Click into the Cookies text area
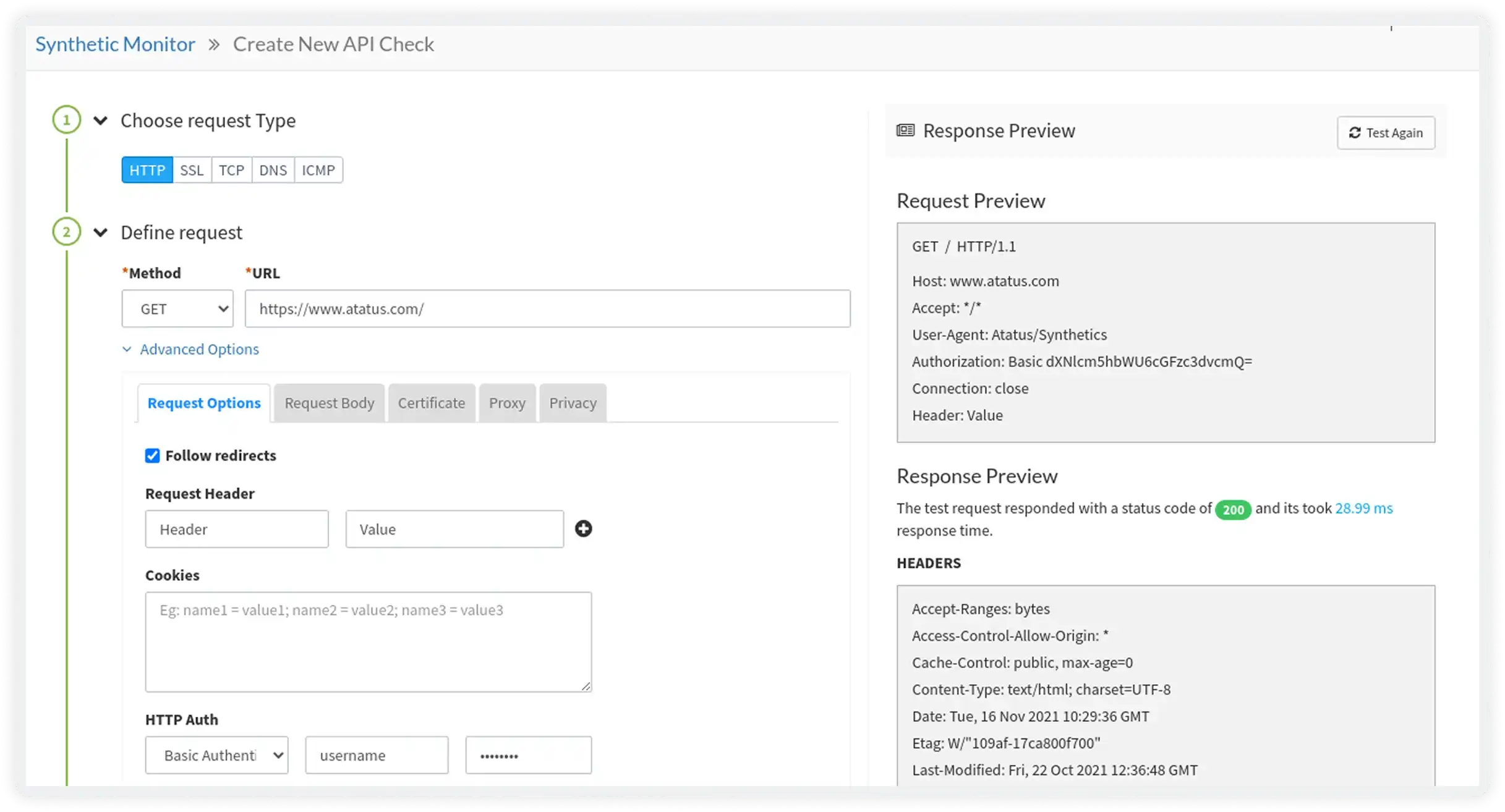Image resolution: width=1505 pixels, height=812 pixels. [x=368, y=641]
